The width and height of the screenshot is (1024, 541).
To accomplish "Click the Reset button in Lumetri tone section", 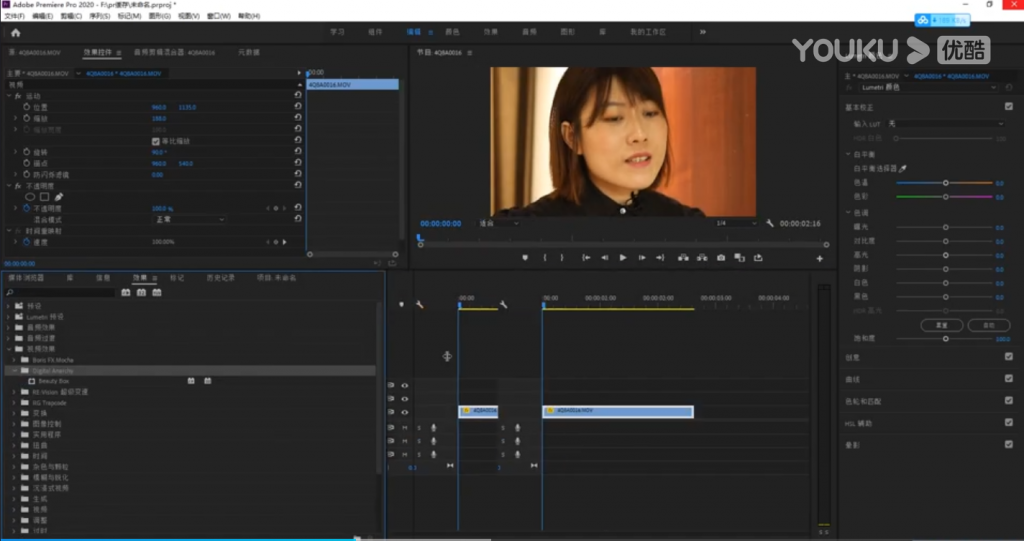I will pyautogui.click(x=941, y=326).
